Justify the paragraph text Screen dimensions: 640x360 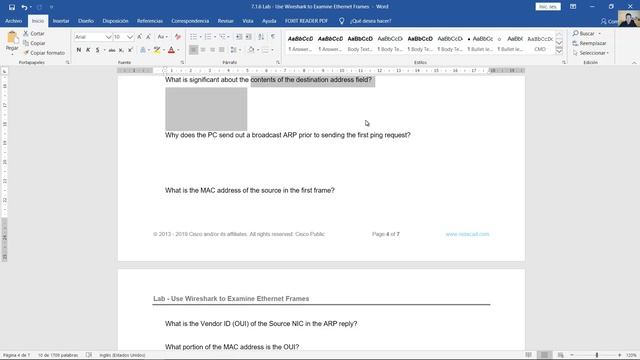pyautogui.click(x=222, y=50)
